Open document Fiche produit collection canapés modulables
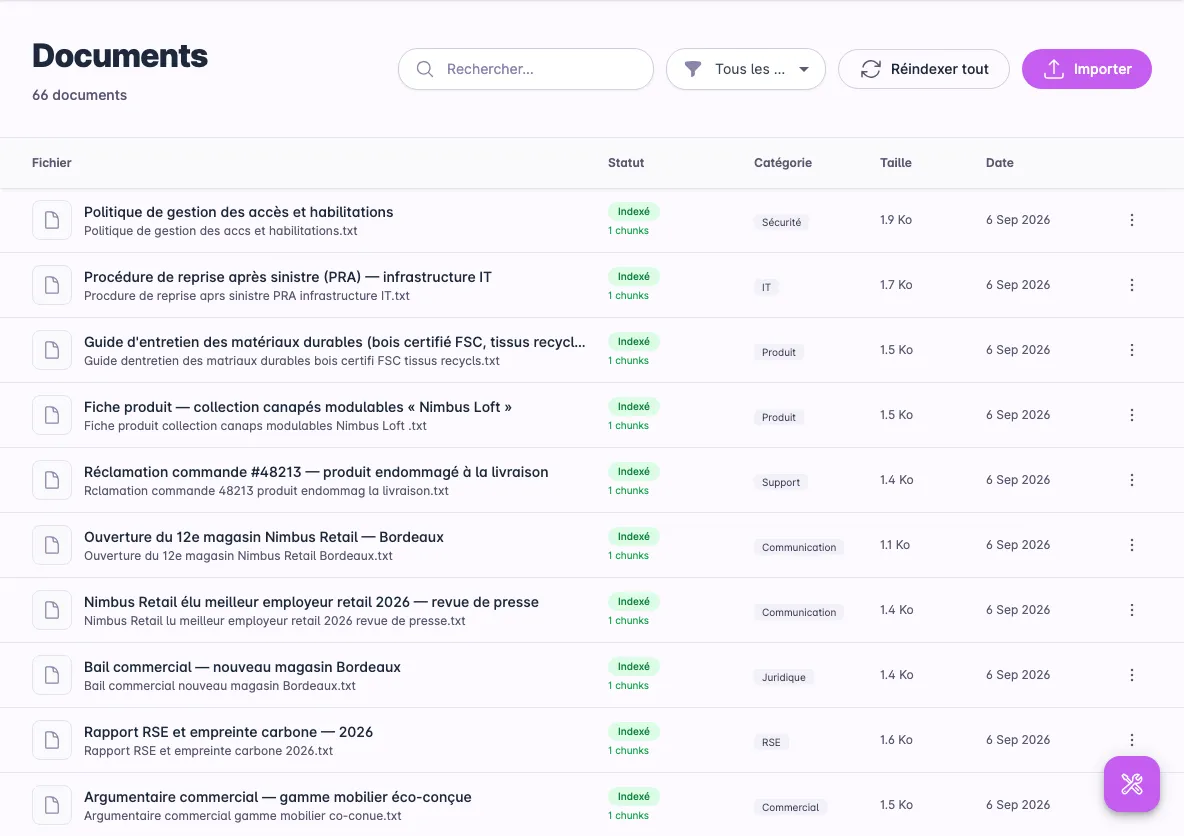 click(298, 407)
